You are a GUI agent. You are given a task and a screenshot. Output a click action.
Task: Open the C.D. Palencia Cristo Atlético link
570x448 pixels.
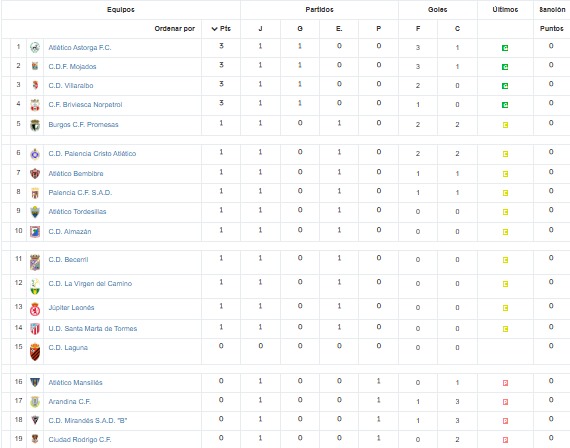92,154
